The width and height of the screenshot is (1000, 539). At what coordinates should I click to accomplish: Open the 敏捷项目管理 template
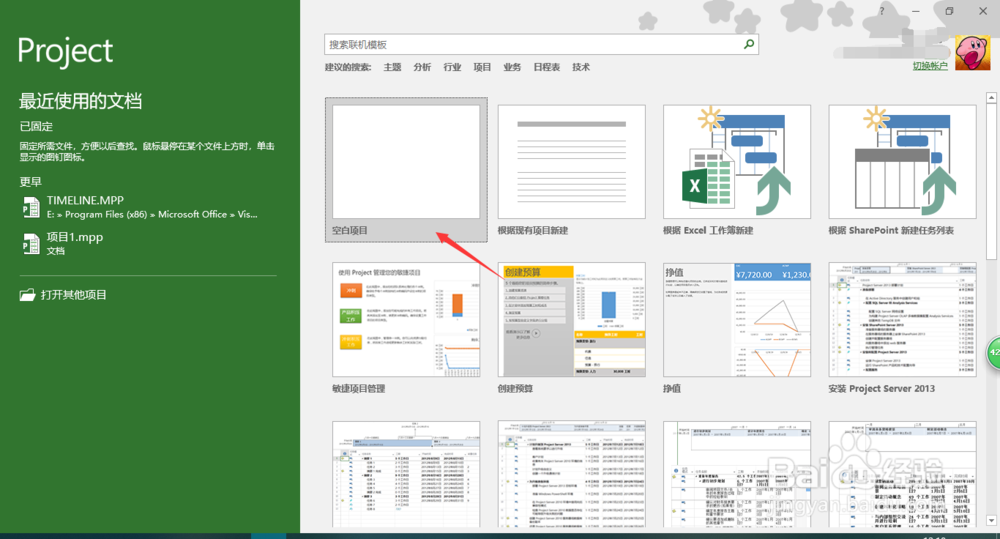point(406,327)
